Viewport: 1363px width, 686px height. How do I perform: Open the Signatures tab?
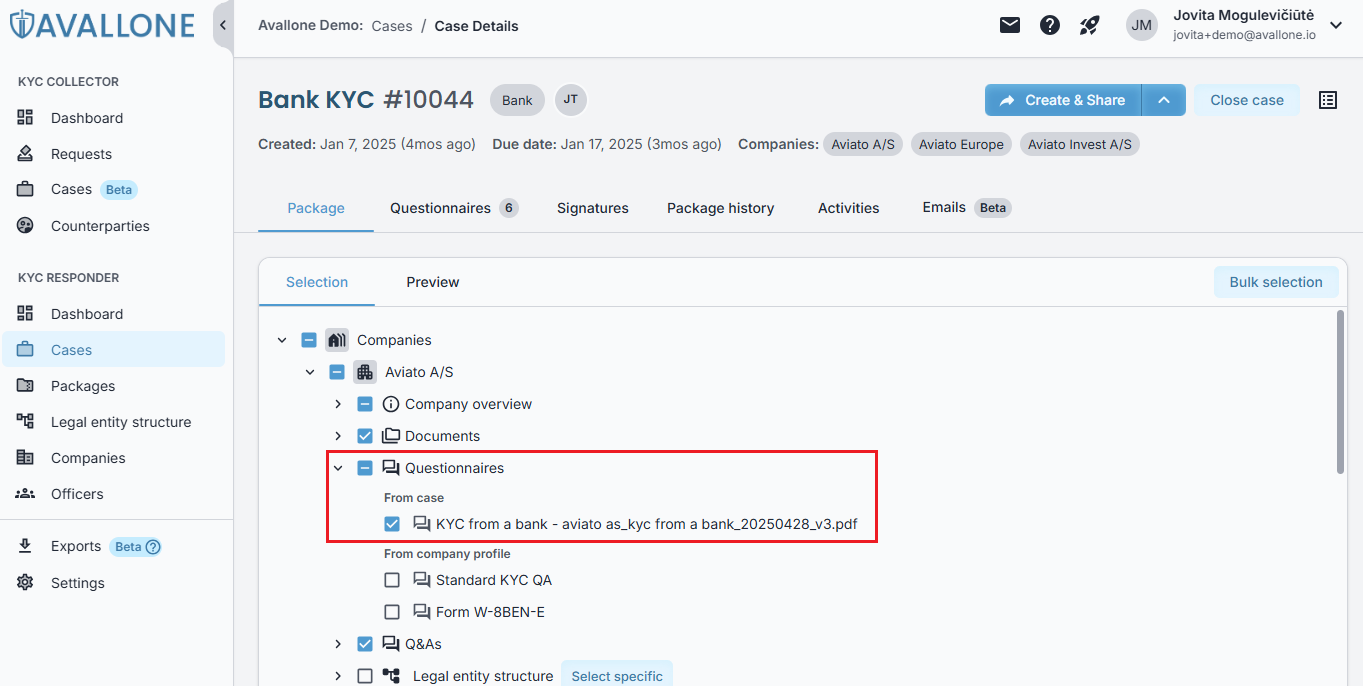tap(593, 208)
